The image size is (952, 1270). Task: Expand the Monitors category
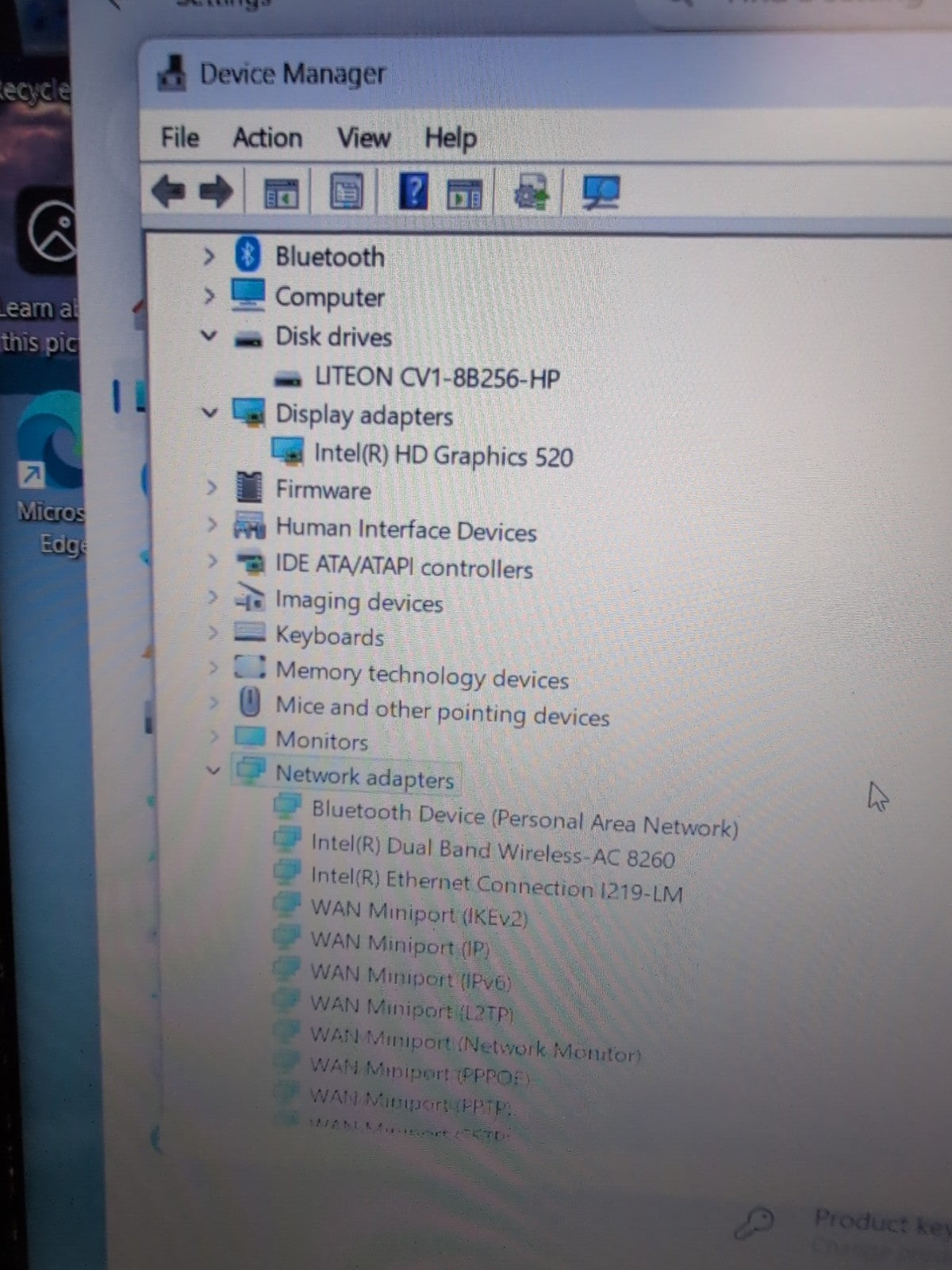[x=213, y=737]
